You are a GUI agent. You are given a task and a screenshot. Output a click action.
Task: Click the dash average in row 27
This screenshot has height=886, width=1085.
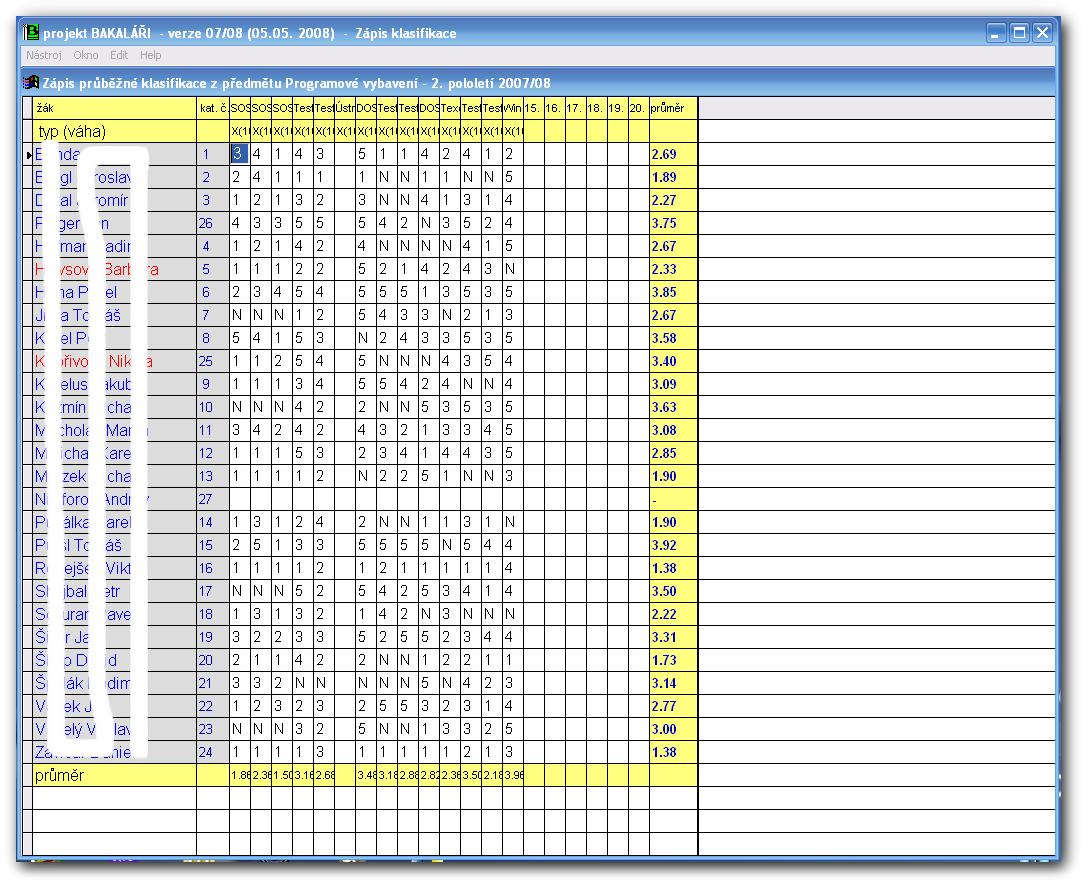point(655,500)
